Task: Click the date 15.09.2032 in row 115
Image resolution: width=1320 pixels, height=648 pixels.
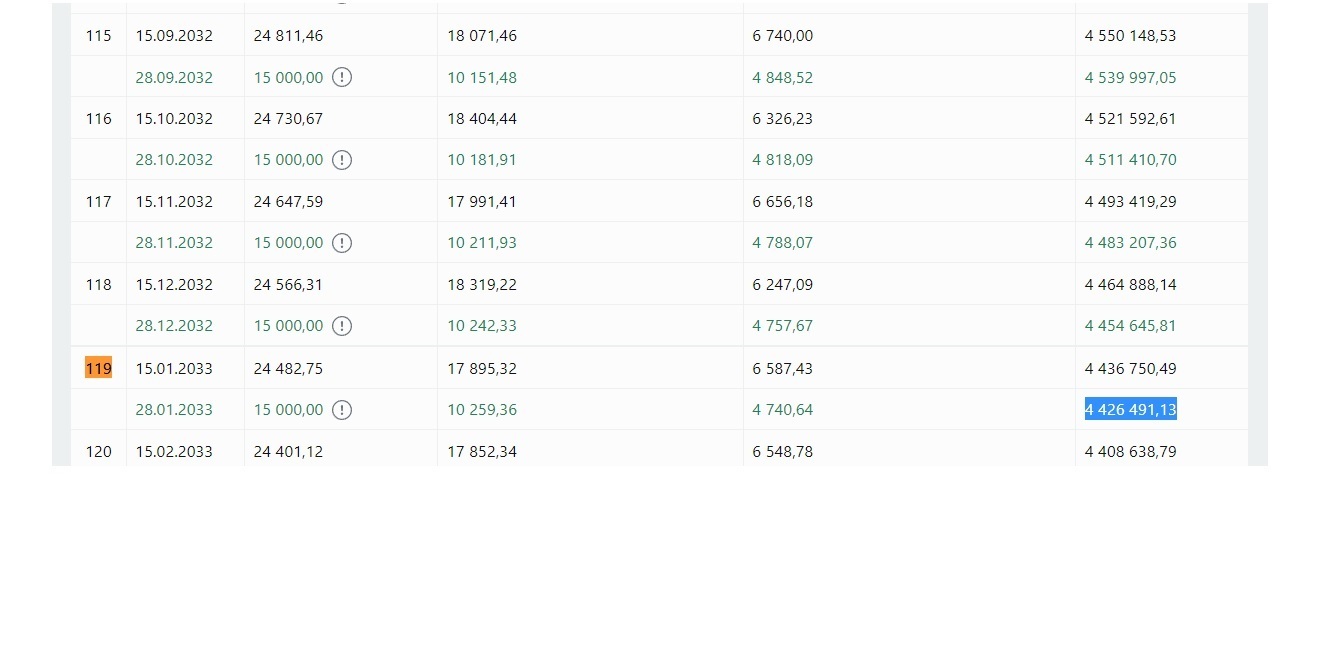Action: 174,36
